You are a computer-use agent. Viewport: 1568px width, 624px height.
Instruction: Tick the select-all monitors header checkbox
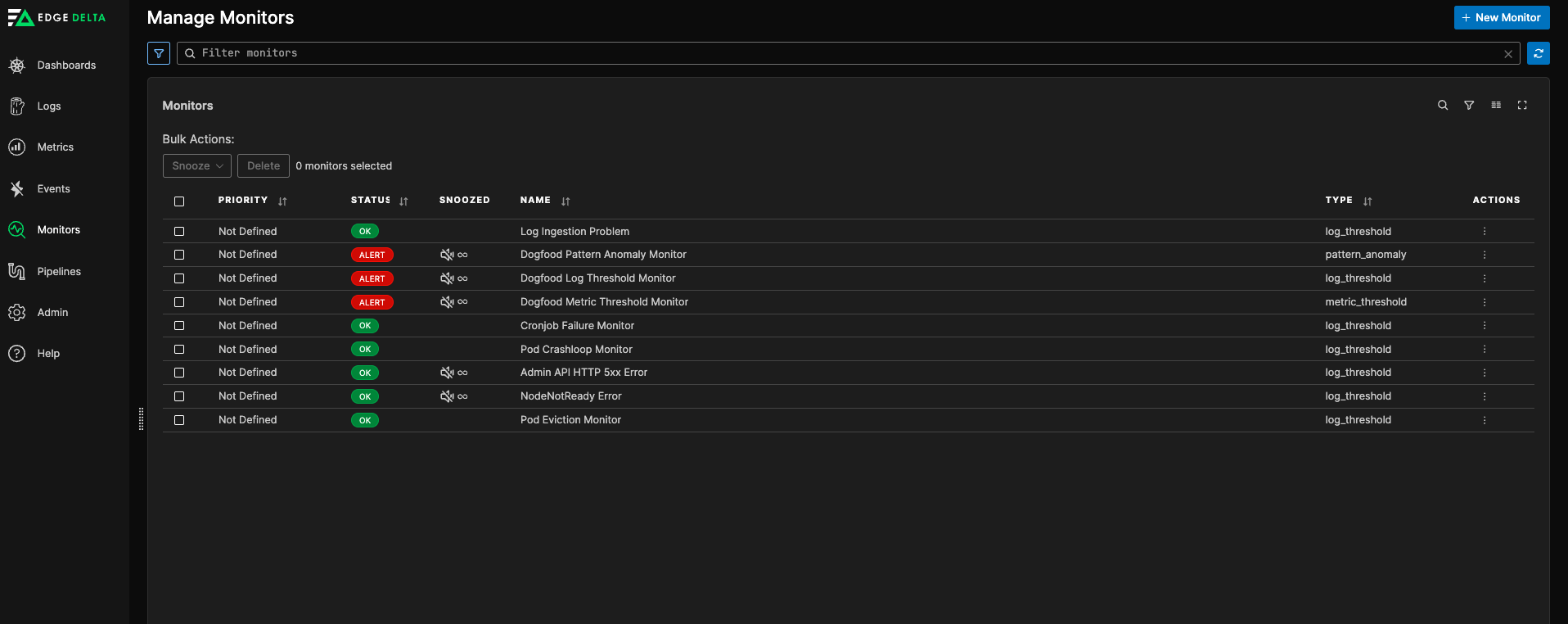(179, 201)
